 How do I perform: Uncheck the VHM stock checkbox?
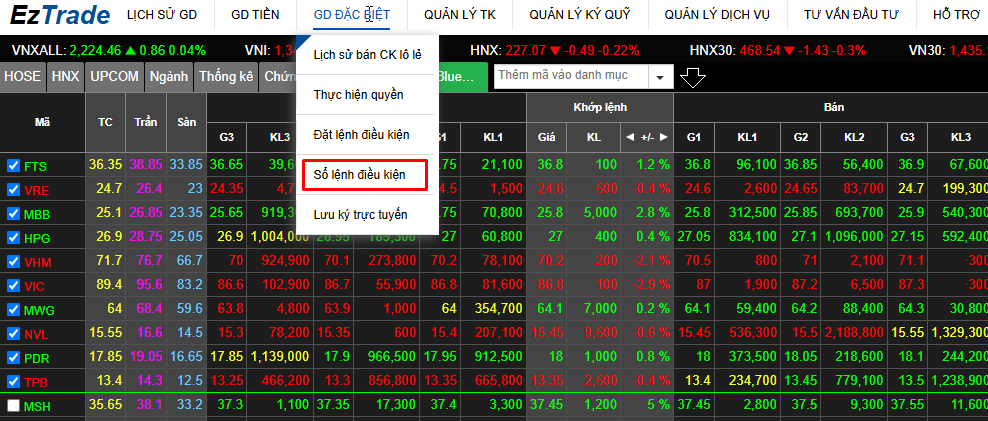pyautogui.click(x=13, y=262)
